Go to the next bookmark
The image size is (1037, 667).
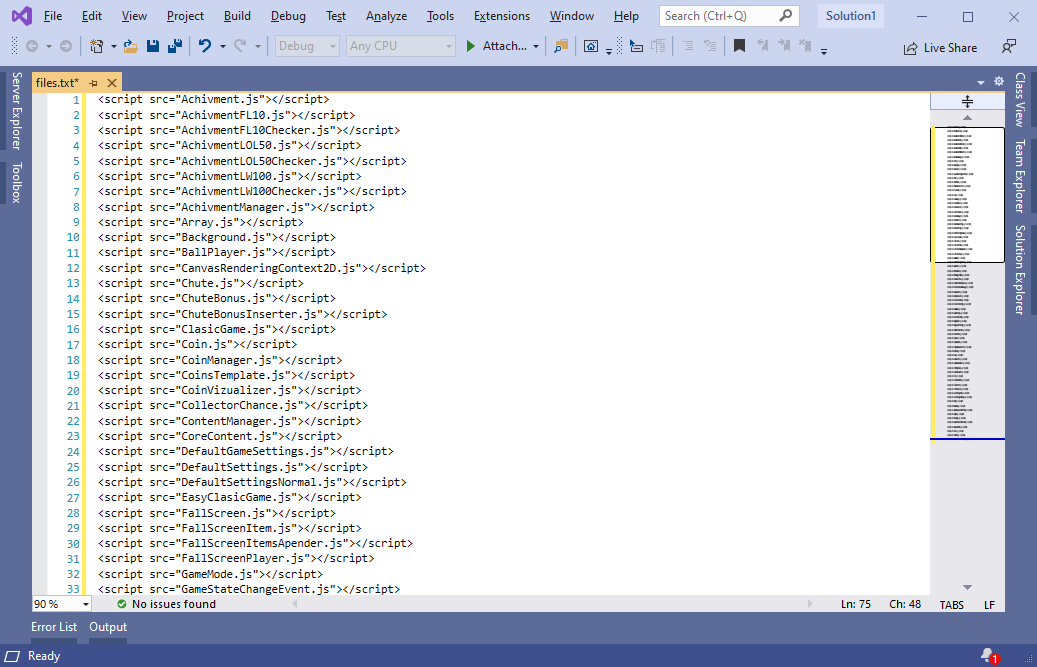click(784, 46)
